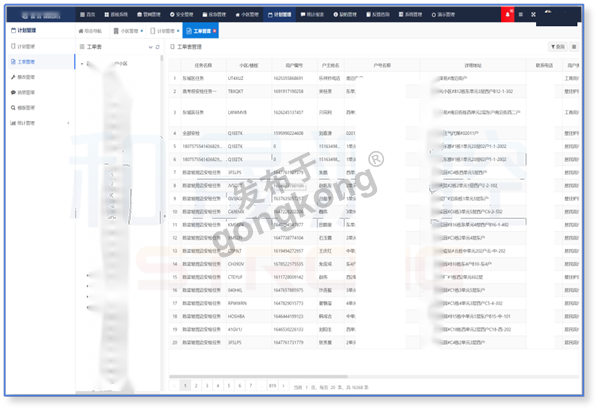Switch to 计划管理 in top navigation
The width and height of the screenshot is (600, 411).
(x=283, y=15)
